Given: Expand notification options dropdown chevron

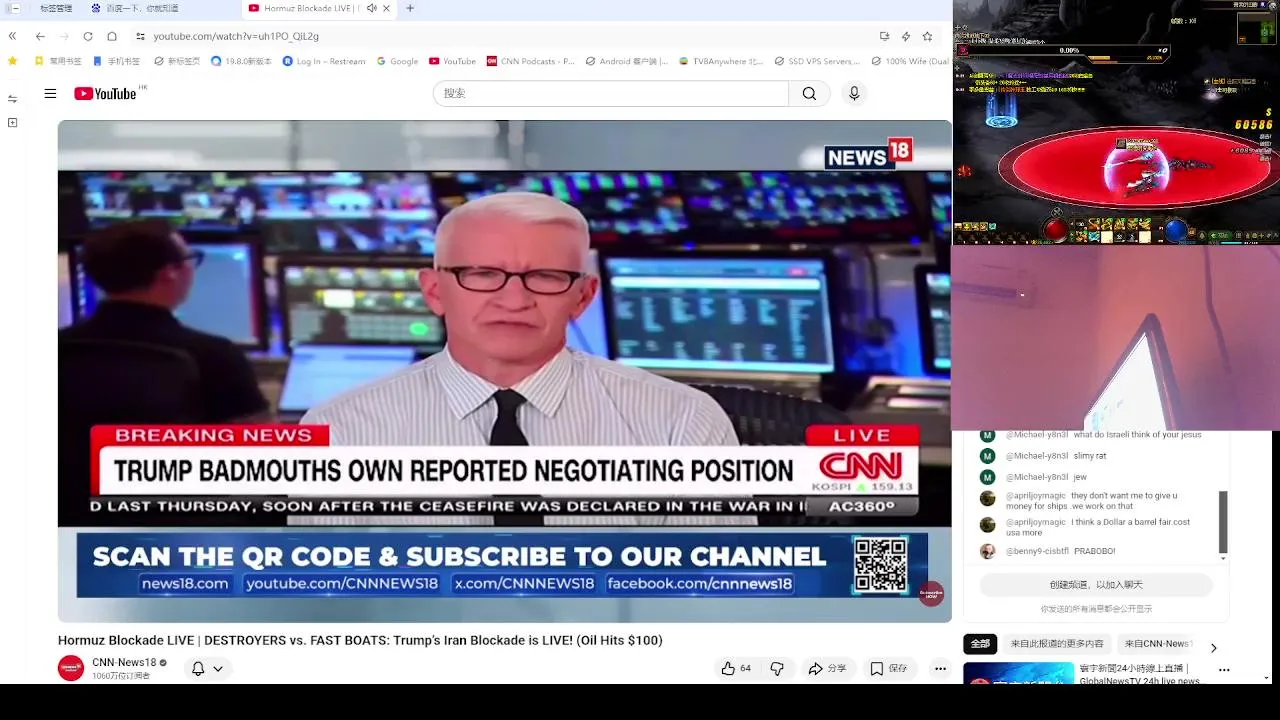Looking at the screenshot, I should point(218,669).
